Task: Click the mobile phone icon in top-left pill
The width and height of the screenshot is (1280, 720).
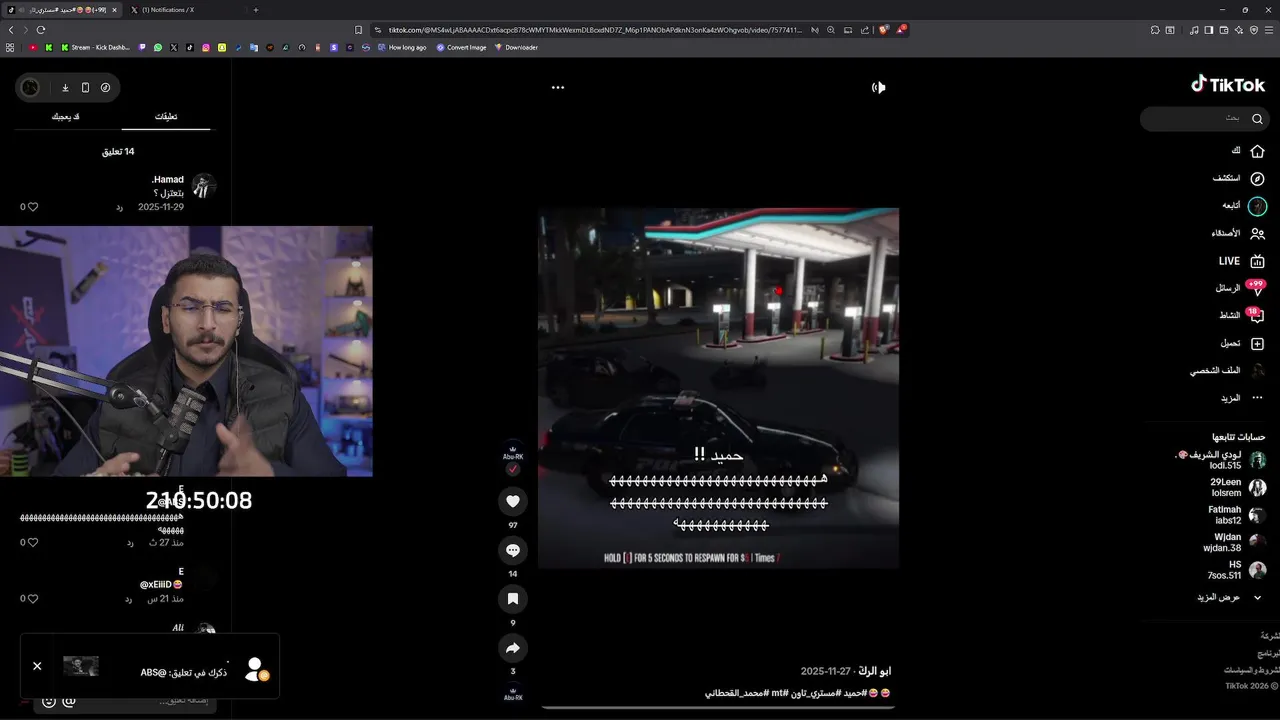Action: click(x=85, y=87)
